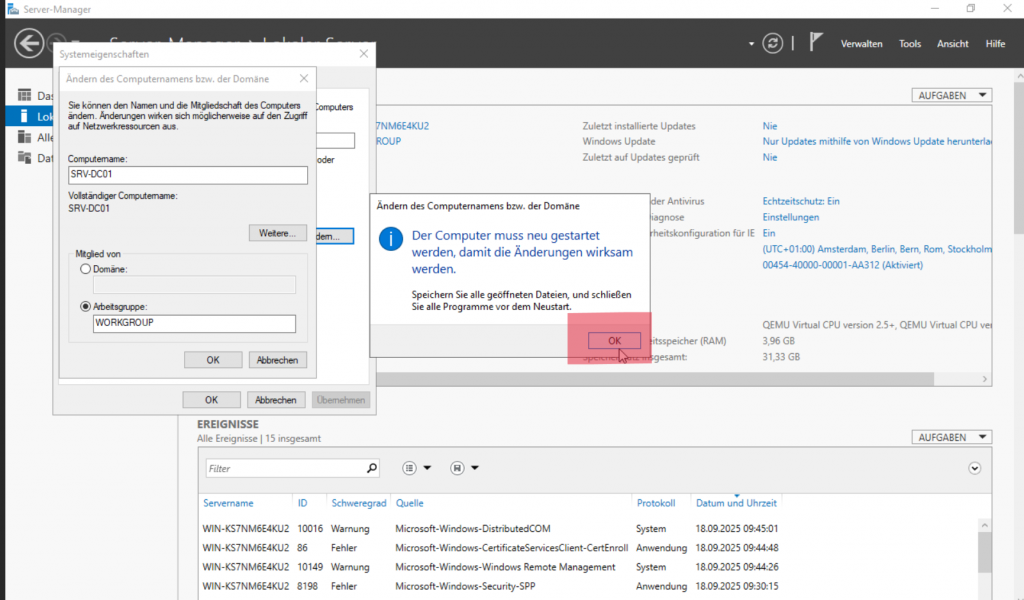Screen dimensions: 1024x600
Task: Sort events by Datum und Uhrzeit column
Action: [x=736, y=503]
